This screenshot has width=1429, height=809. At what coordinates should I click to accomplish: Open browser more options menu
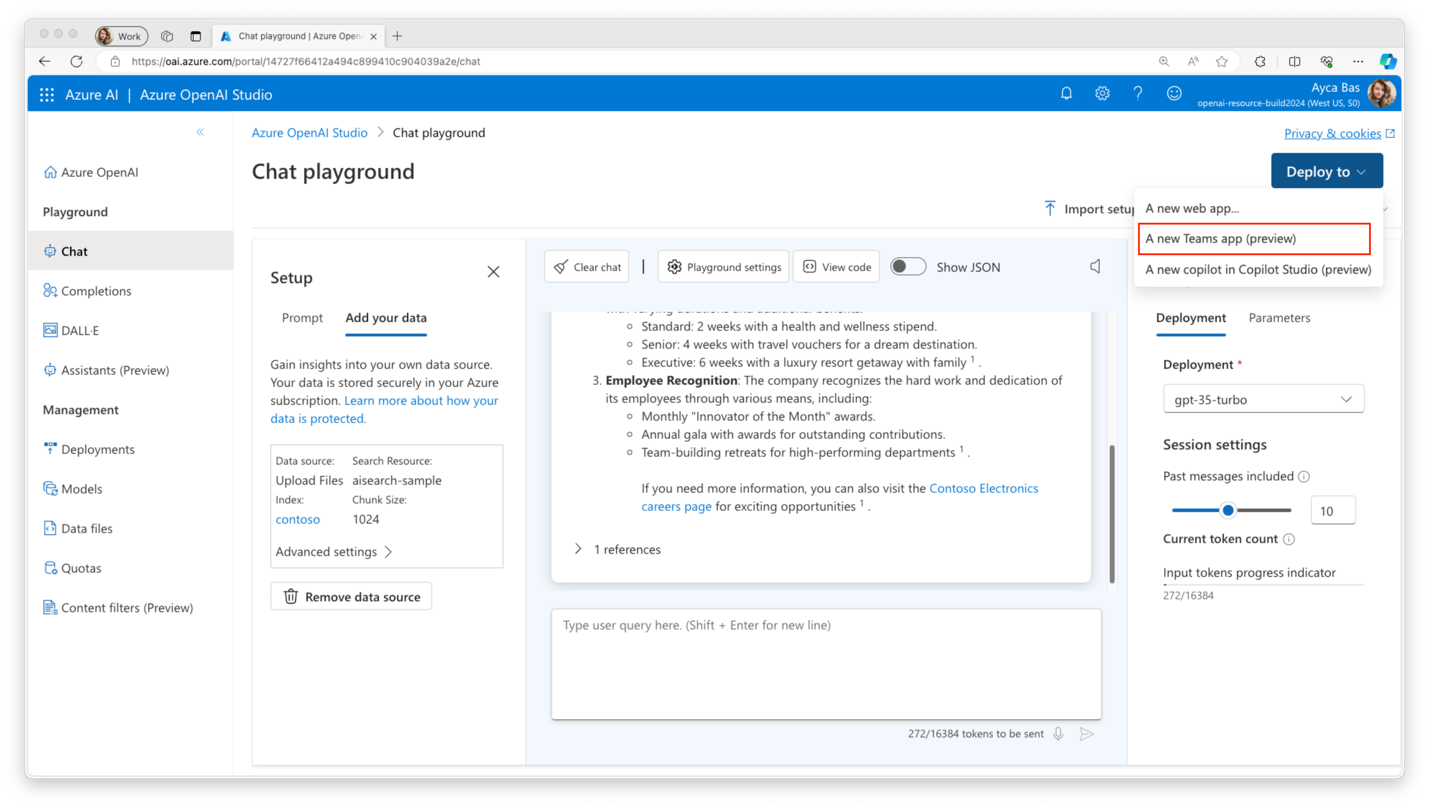coord(1358,61)
